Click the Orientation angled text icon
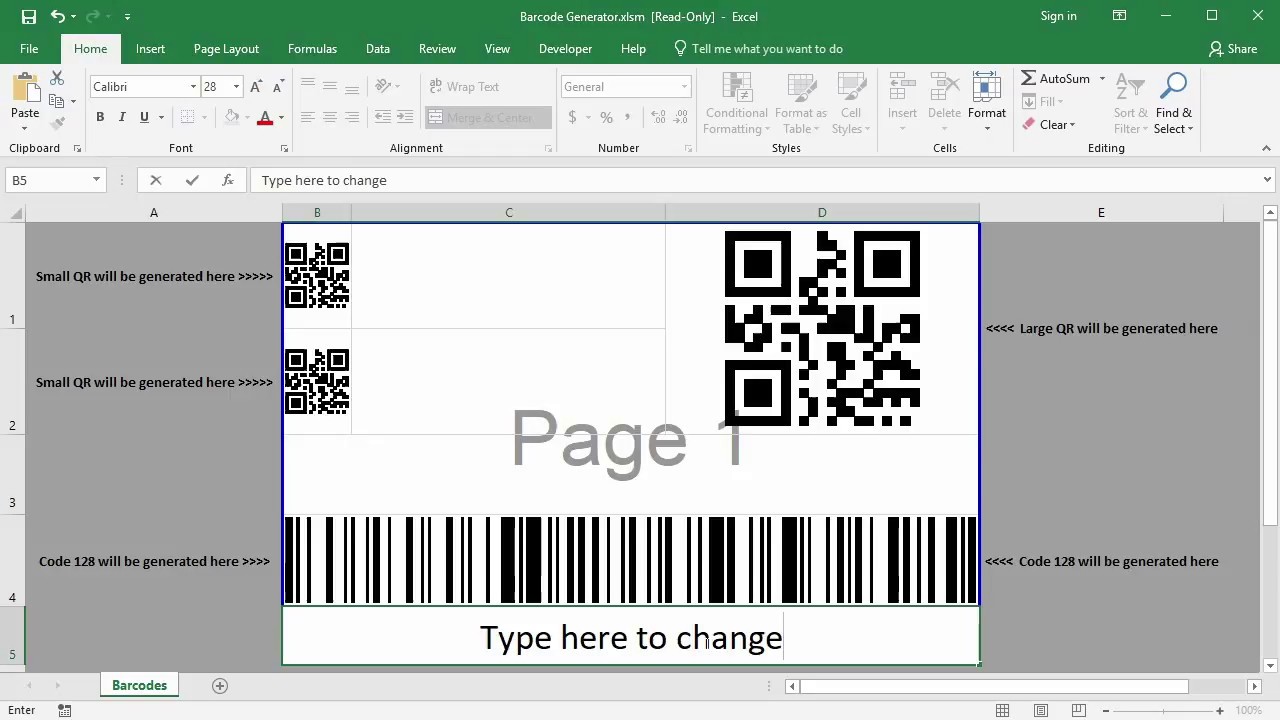This screenshot has height=720, width=1280. (383, 87)
